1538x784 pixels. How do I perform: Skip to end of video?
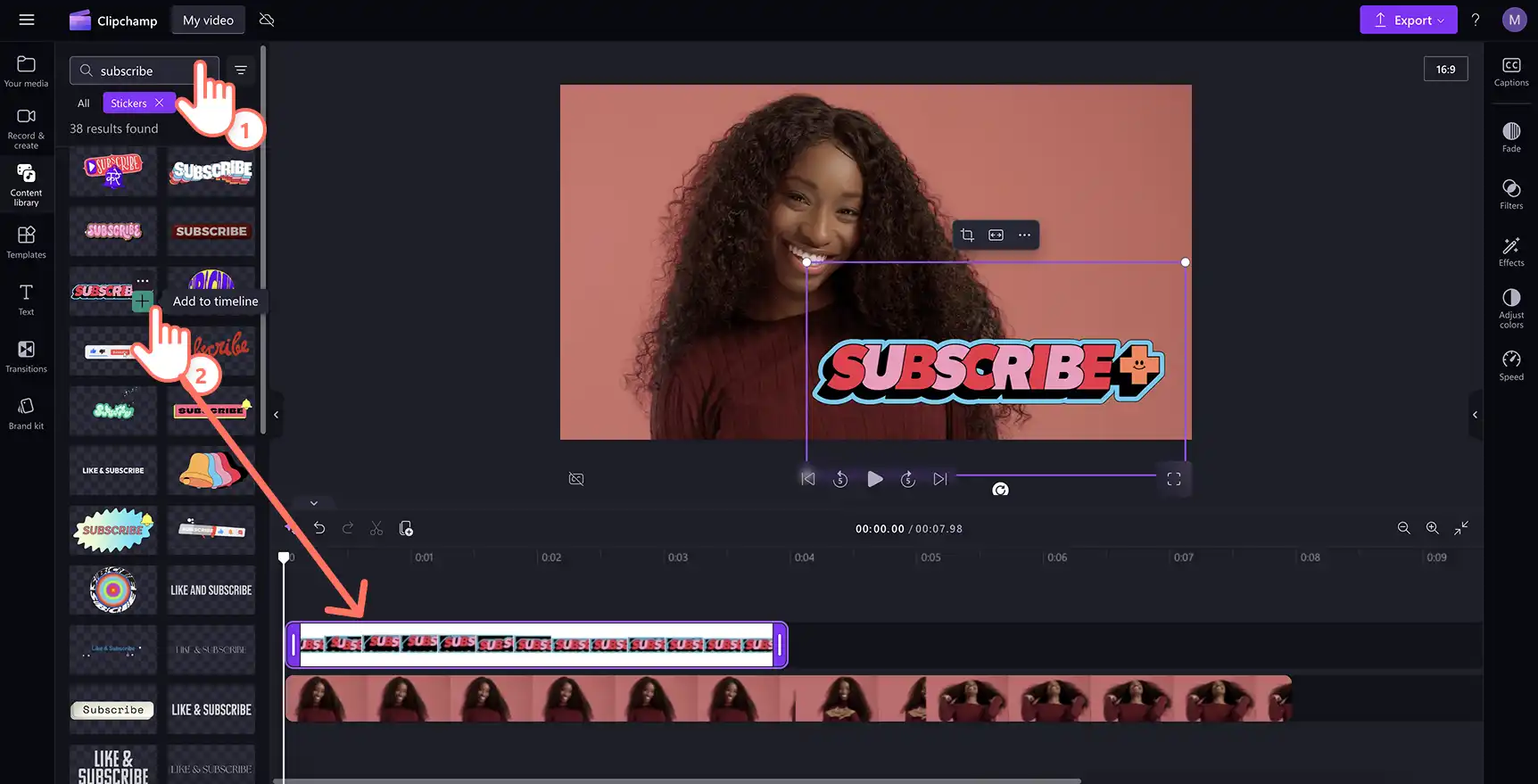[x=940, y=479]
